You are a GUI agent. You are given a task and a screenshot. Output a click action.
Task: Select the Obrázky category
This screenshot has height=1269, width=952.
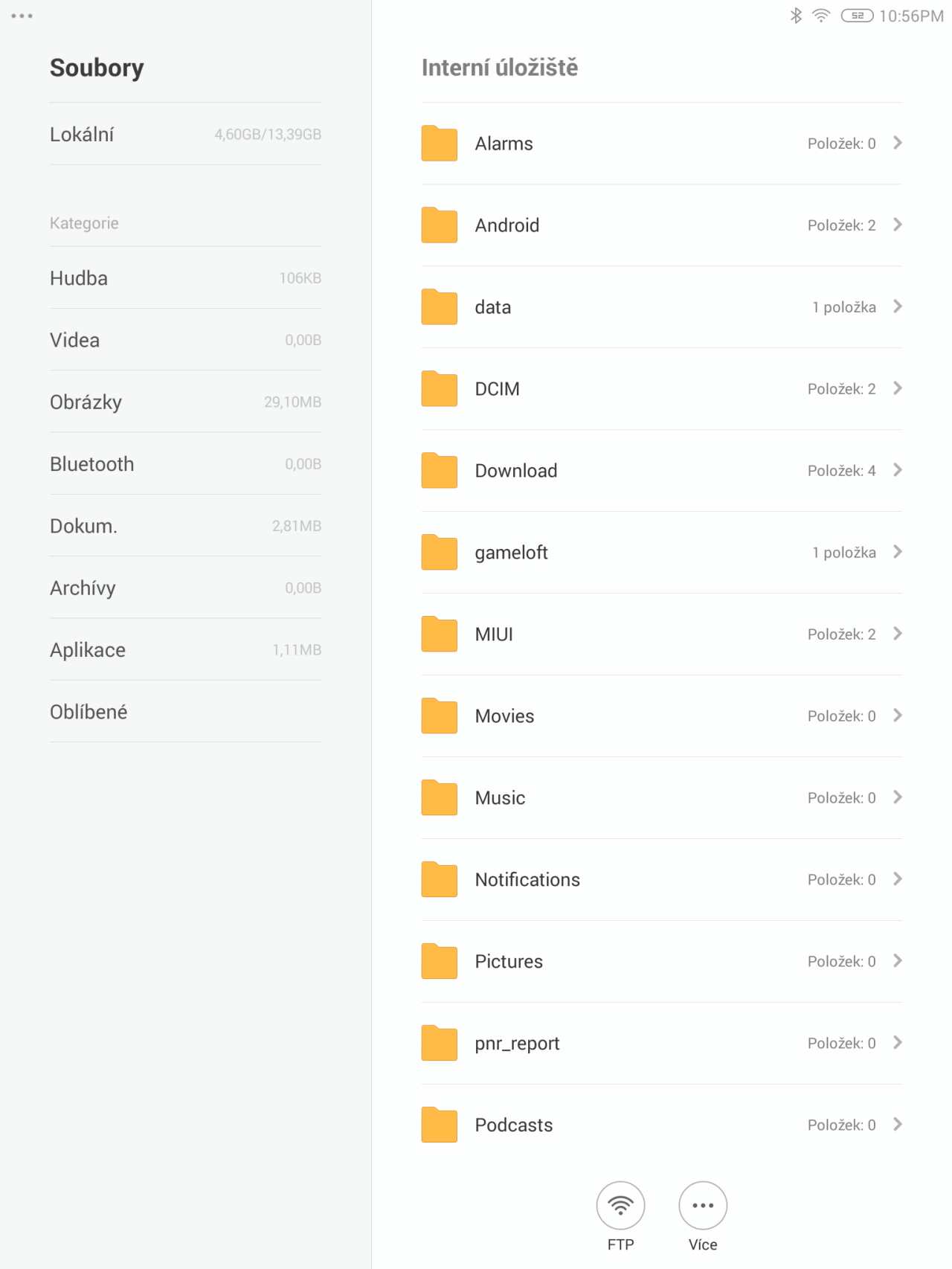185,402
